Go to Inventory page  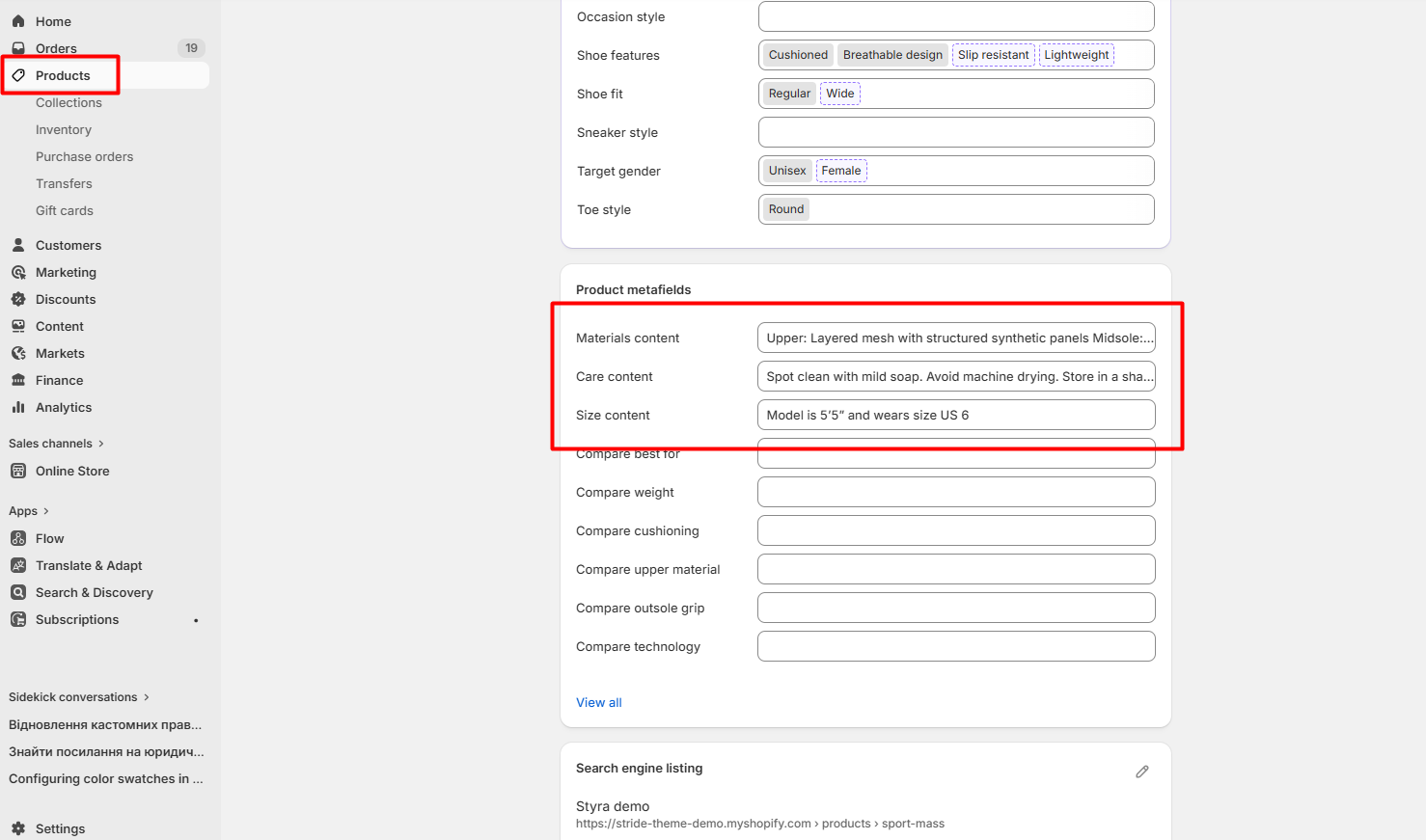[64, 129]
